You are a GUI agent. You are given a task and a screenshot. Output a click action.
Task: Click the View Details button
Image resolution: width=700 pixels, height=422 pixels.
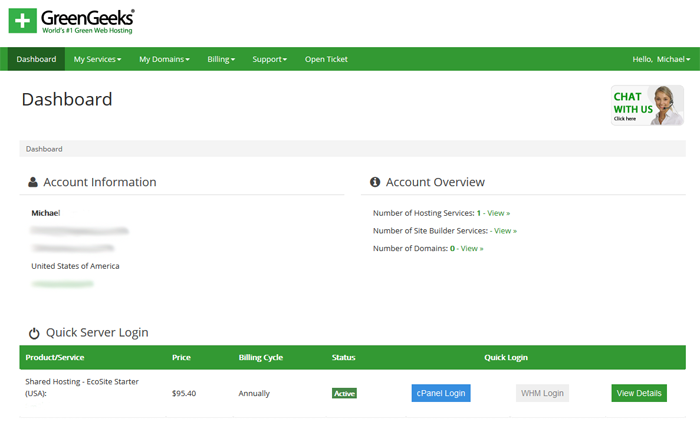(639, 393)
